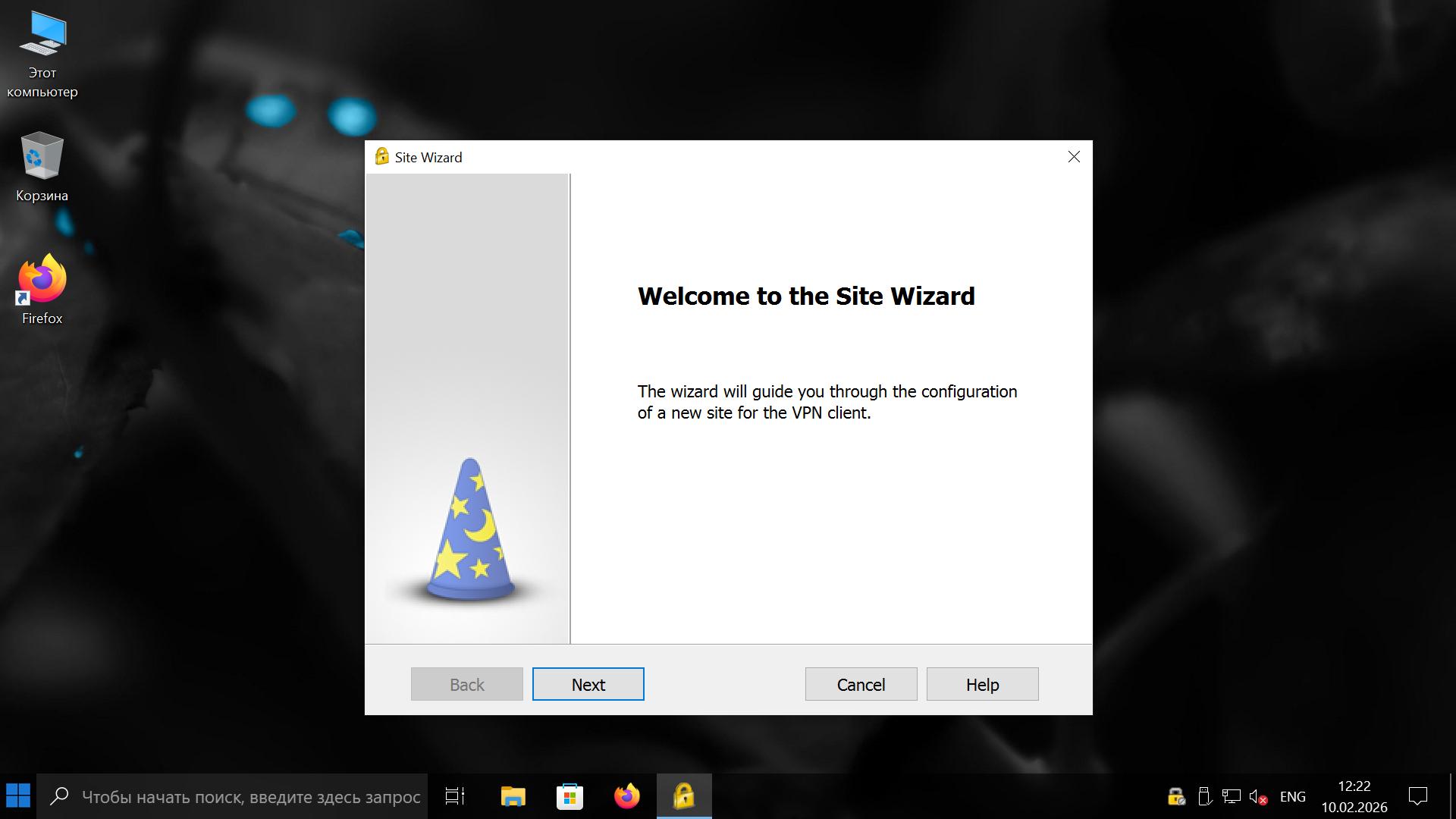Open network status tray icon
1456x819 pixels.
pos(1231,796)
